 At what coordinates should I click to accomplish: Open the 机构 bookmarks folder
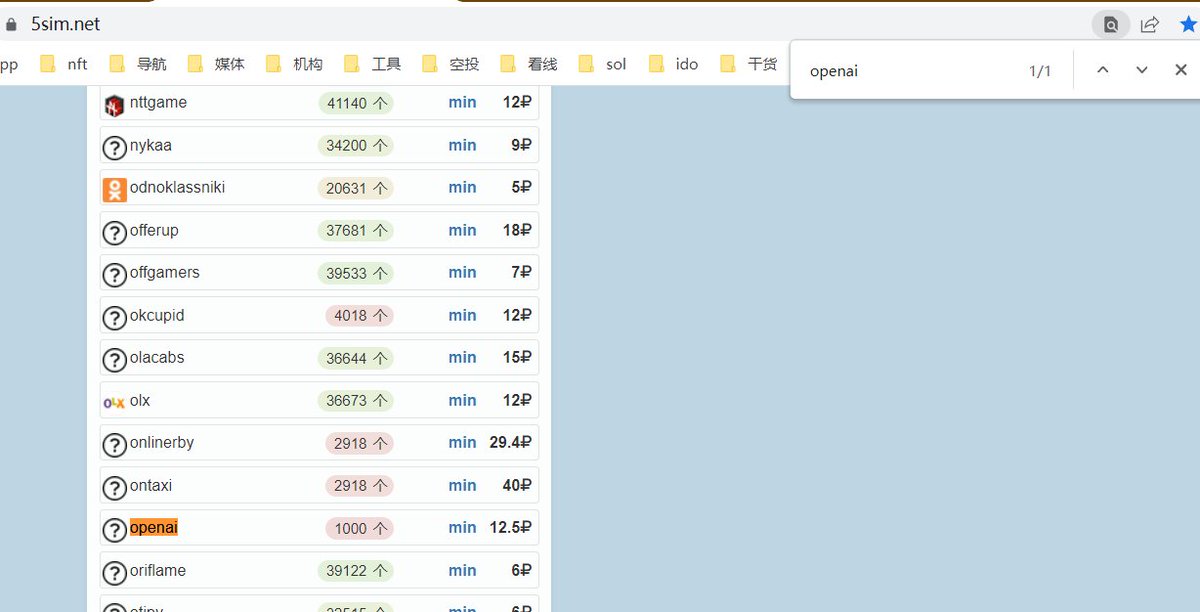pos(294,64)
